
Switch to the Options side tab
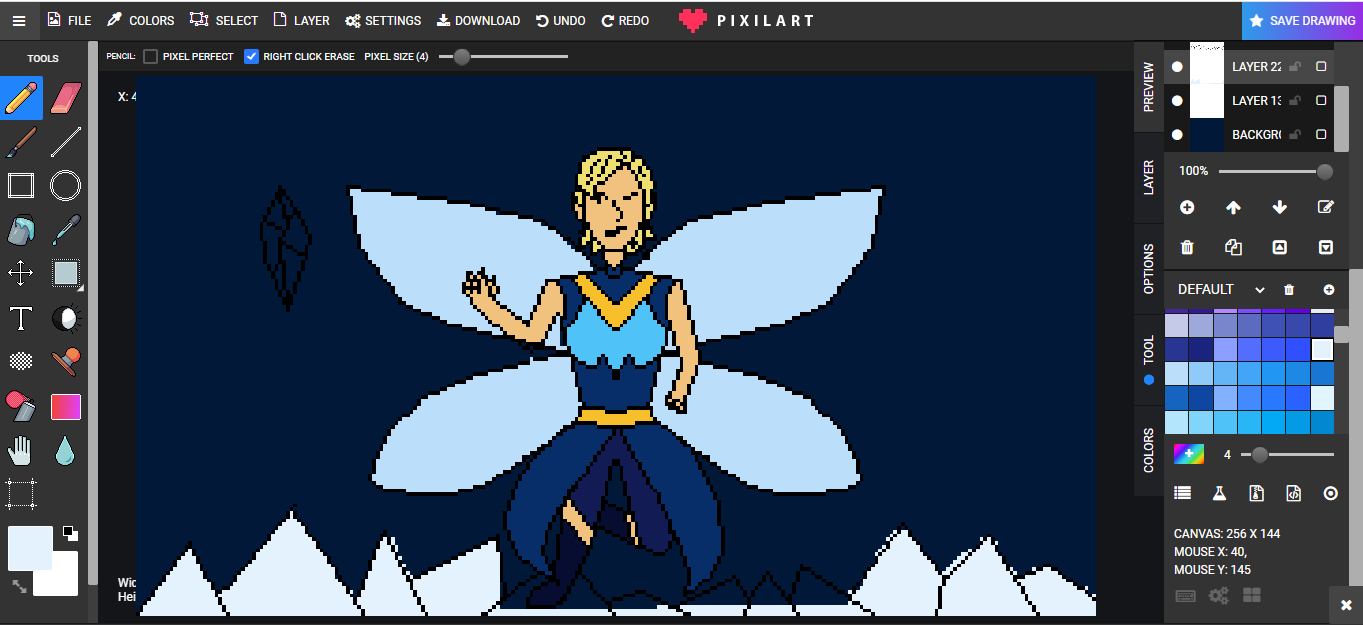[1148, 269]
